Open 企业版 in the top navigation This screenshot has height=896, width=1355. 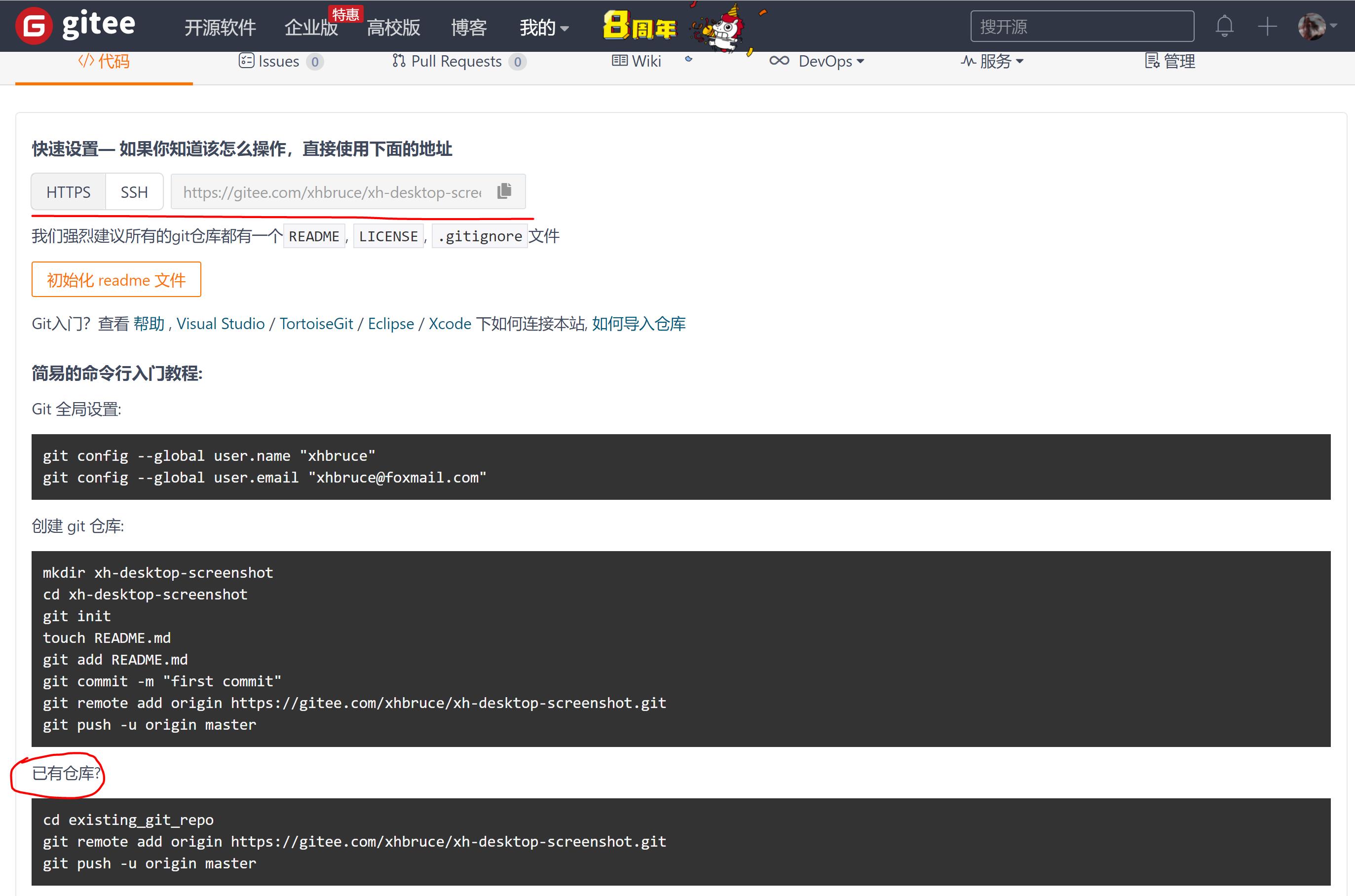coord(311,28)
